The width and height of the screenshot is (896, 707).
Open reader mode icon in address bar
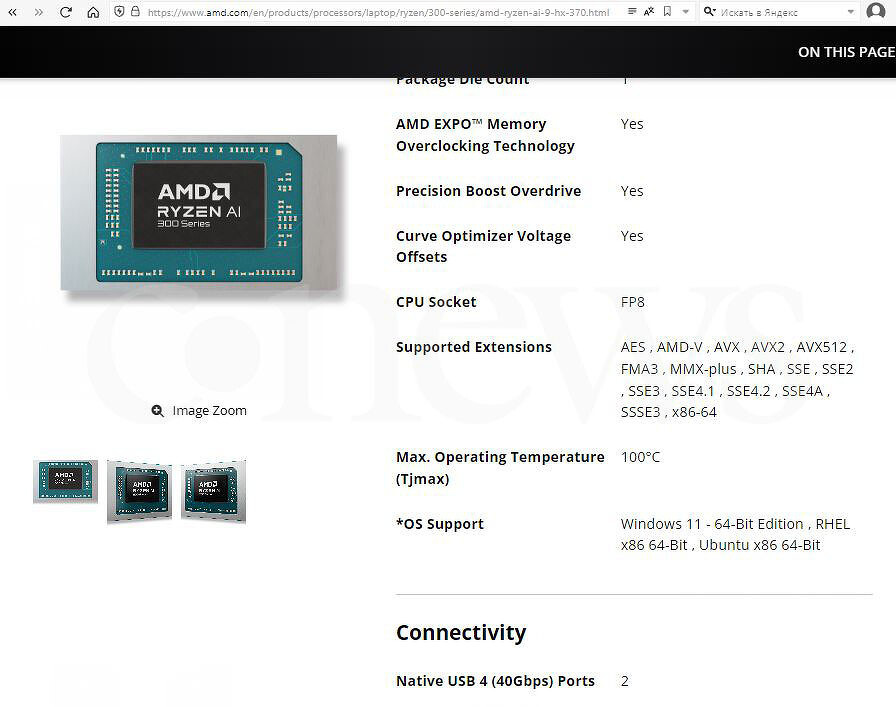pyautogui.click(x=632, y=11)
